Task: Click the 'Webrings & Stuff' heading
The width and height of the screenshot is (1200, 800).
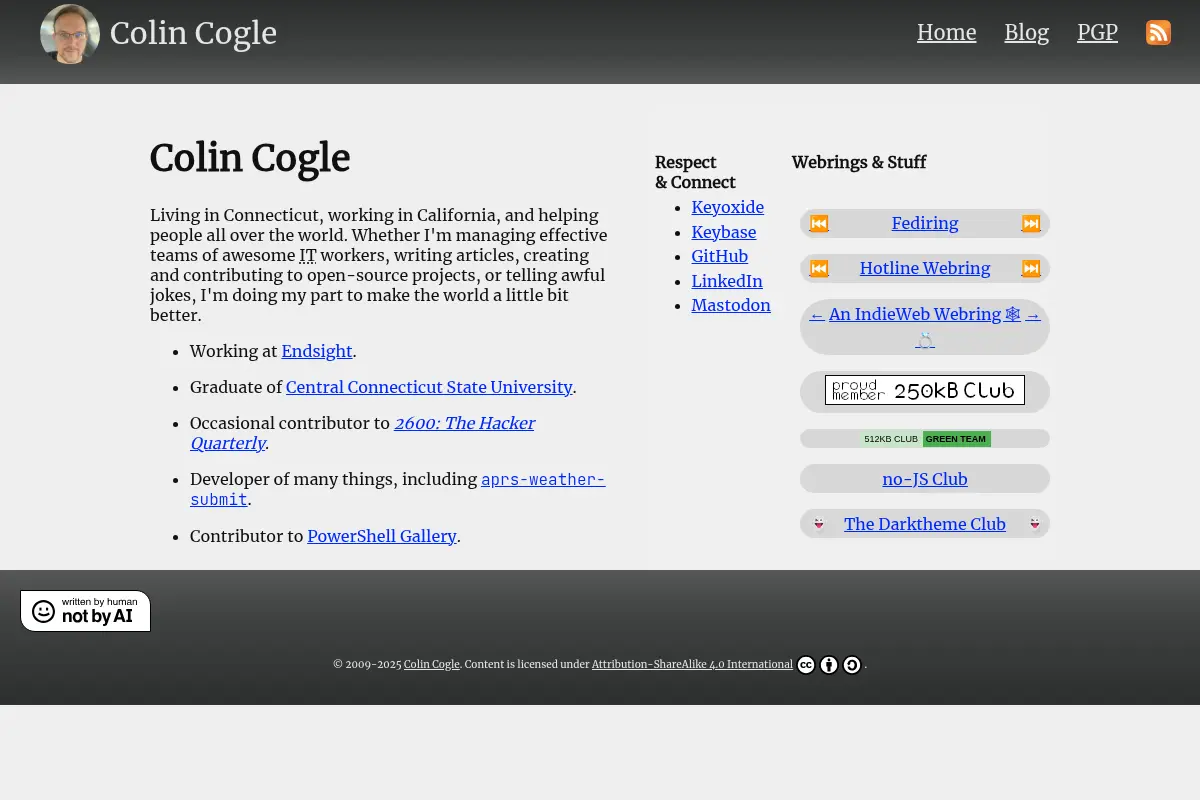Action: tap(859, 162)
